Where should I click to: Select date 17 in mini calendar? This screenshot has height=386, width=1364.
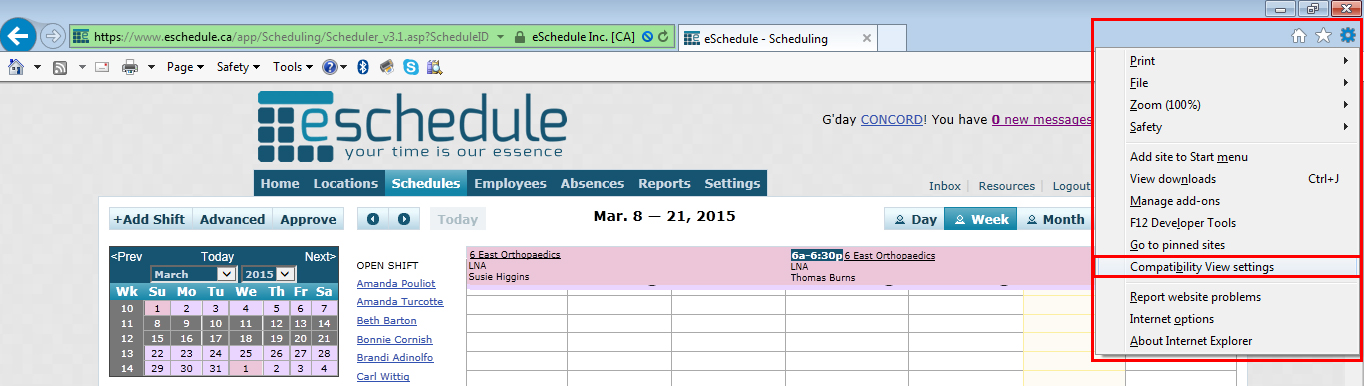pos(215,338)
